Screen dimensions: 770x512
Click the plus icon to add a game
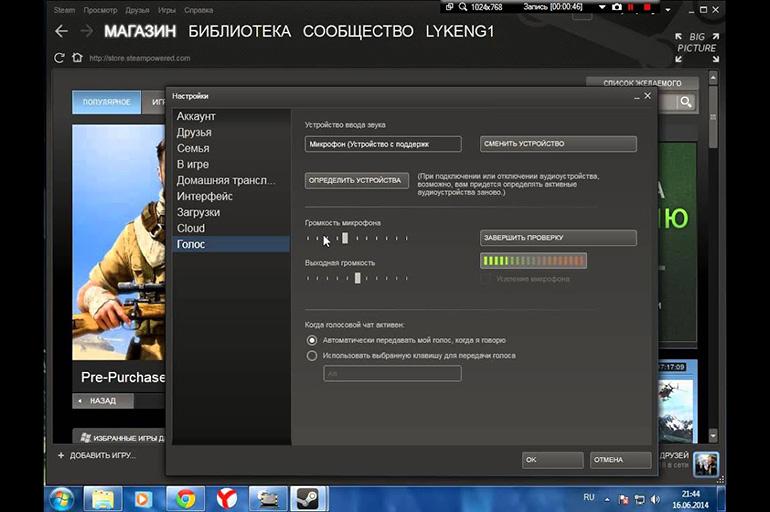tap(61, 455)
